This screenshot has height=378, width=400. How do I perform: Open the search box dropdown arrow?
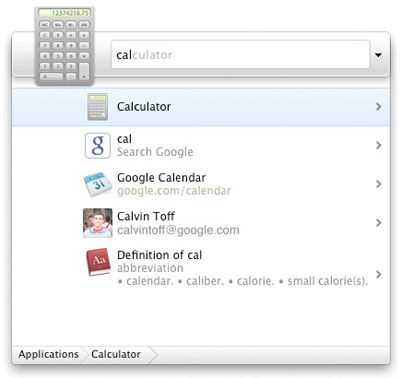click(x=378, y=55)
